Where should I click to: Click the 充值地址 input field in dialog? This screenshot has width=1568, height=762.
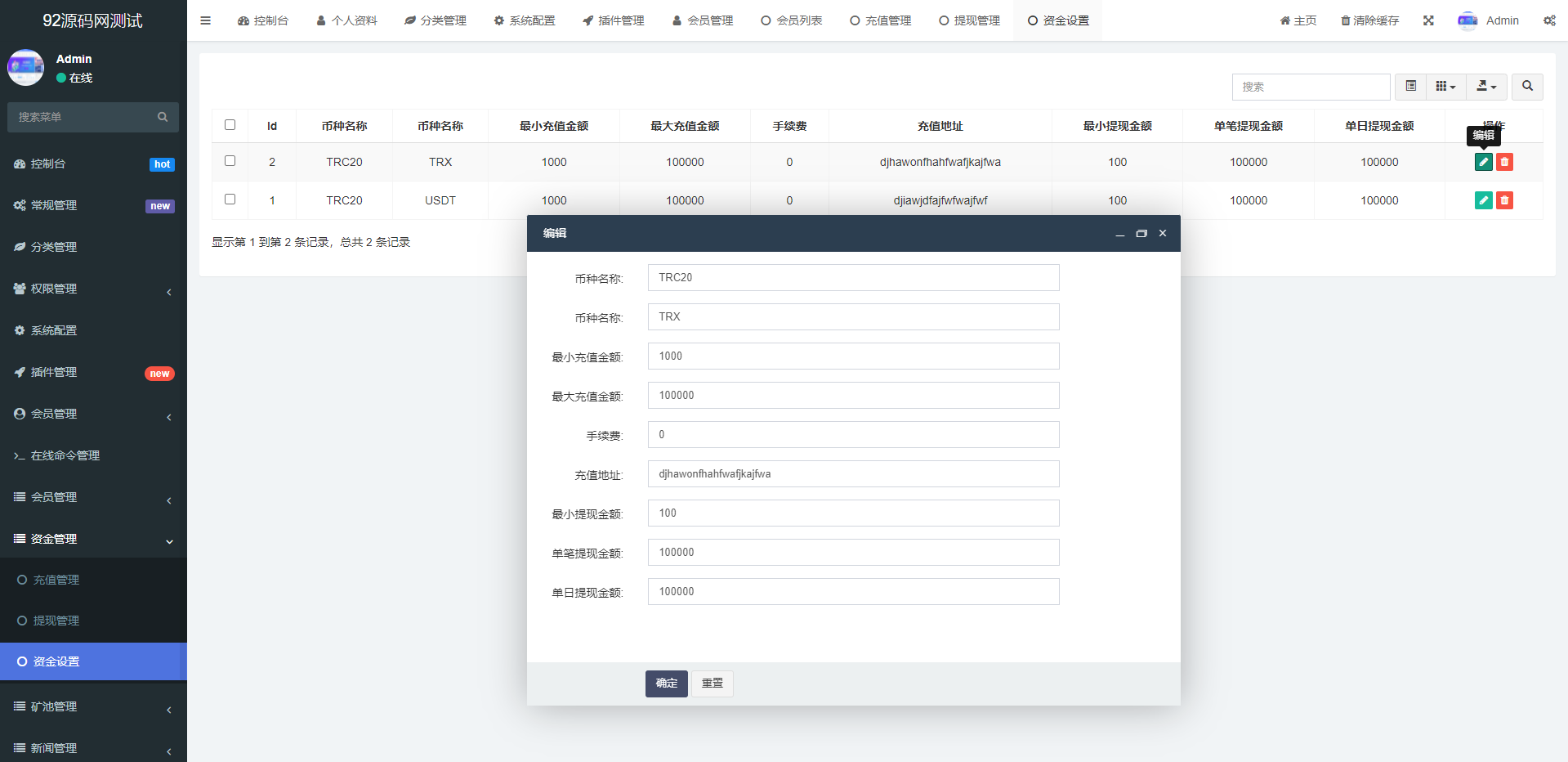pos(853,474)
